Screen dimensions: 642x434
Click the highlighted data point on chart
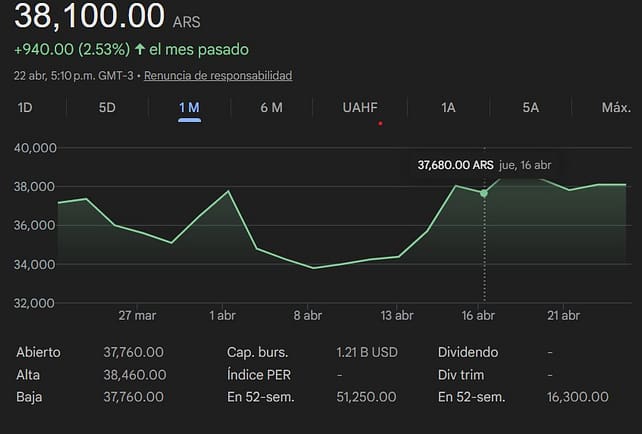pyautogui.click(x=484, y=192)
